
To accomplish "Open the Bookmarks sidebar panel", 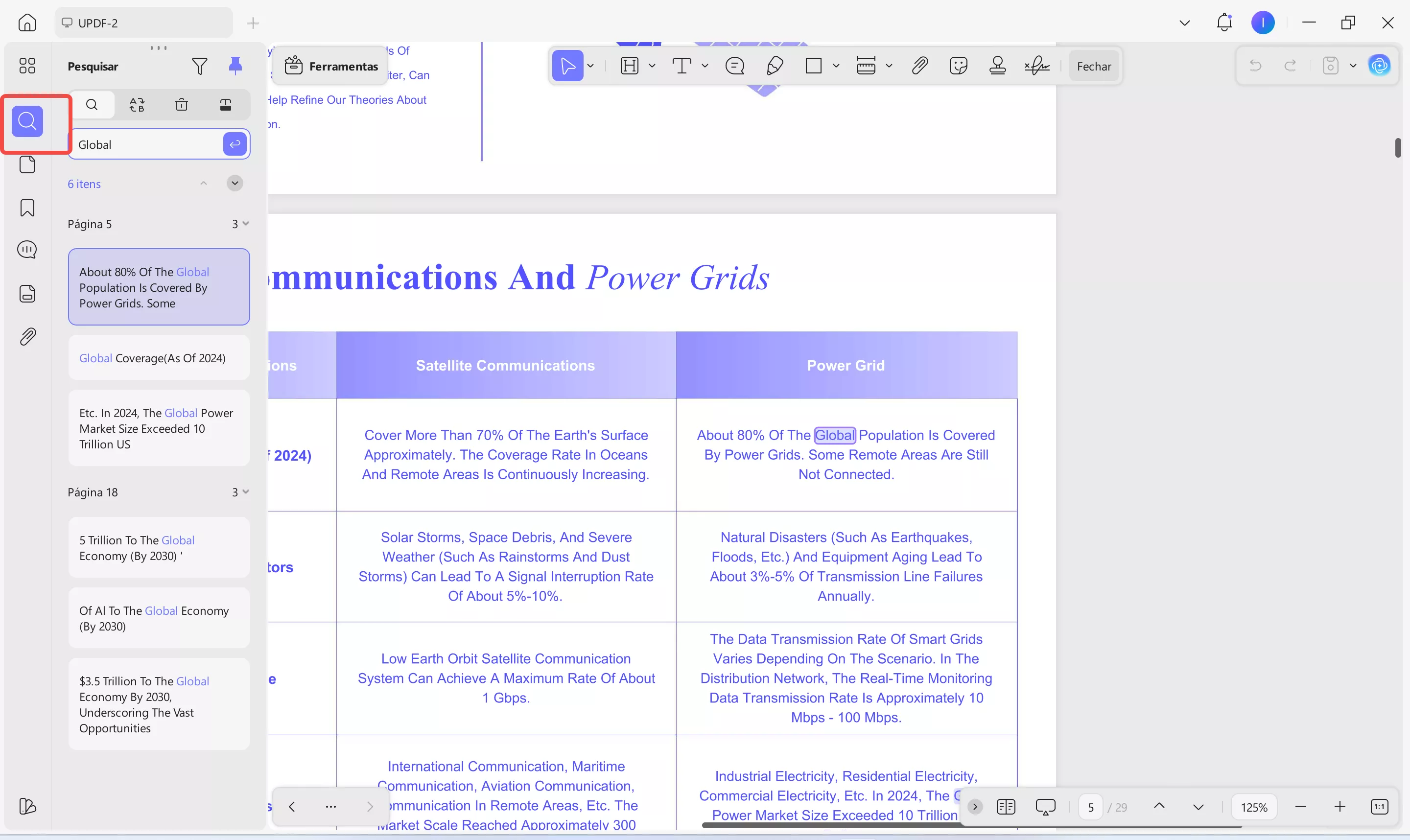I will coord(27,208).
